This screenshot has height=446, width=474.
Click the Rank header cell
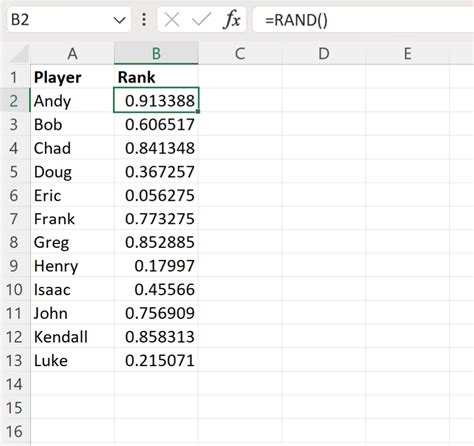tap(156, 77)
